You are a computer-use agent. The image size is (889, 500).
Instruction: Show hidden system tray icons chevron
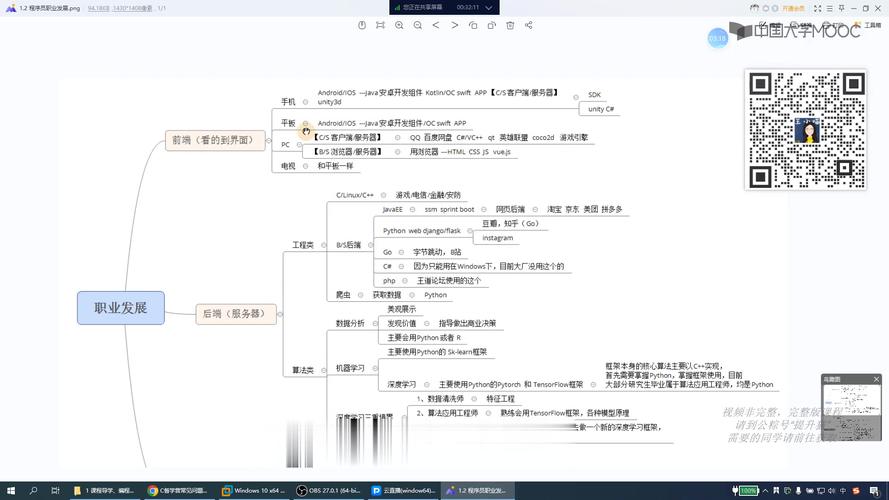click(x=765, y=490)
